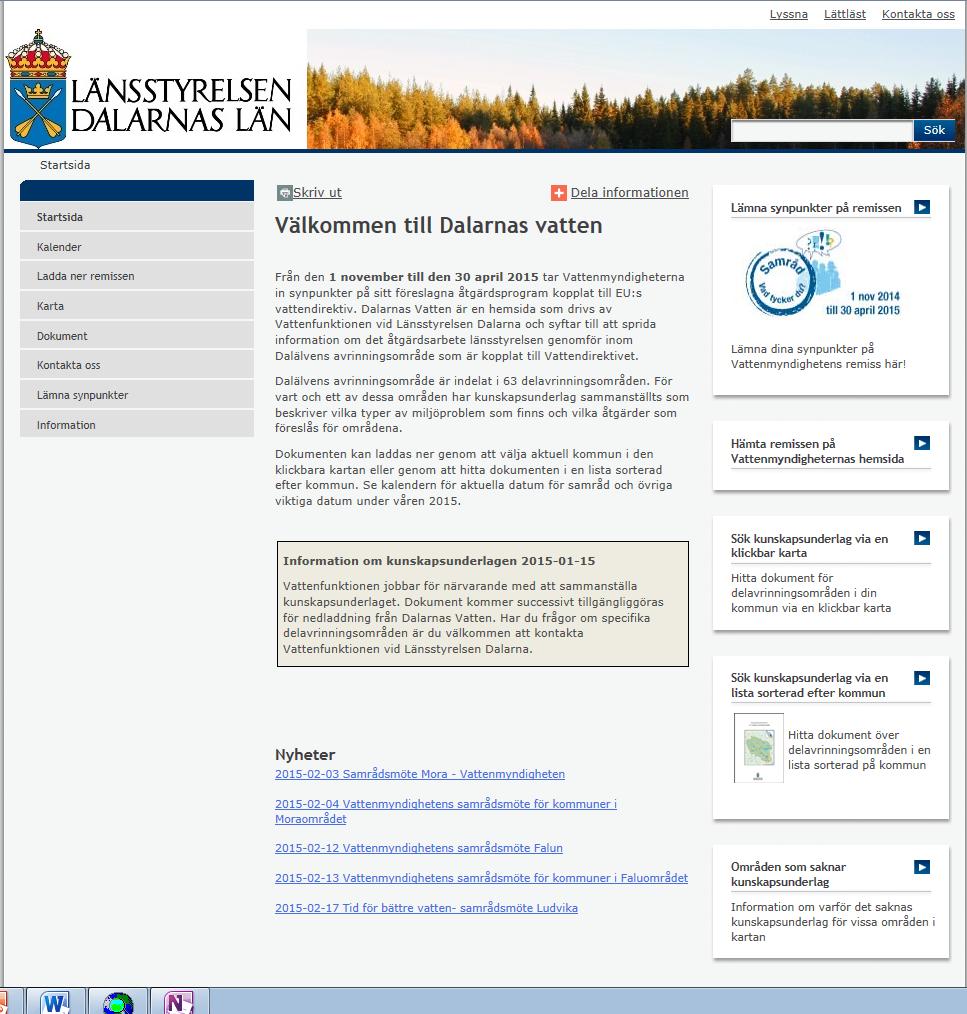967x1014 pixels.
Task: Click the Länsstyrelsen Dalarnas Län logo
Action: [149, 89]
